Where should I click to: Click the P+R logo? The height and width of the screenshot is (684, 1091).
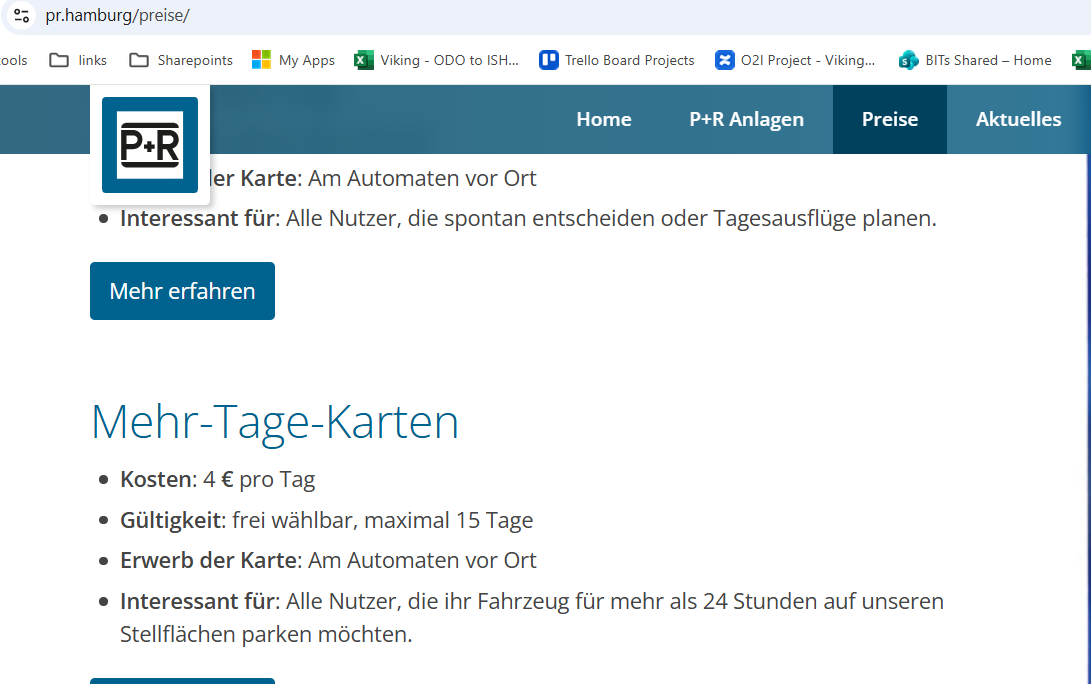[x=150, y=145]
